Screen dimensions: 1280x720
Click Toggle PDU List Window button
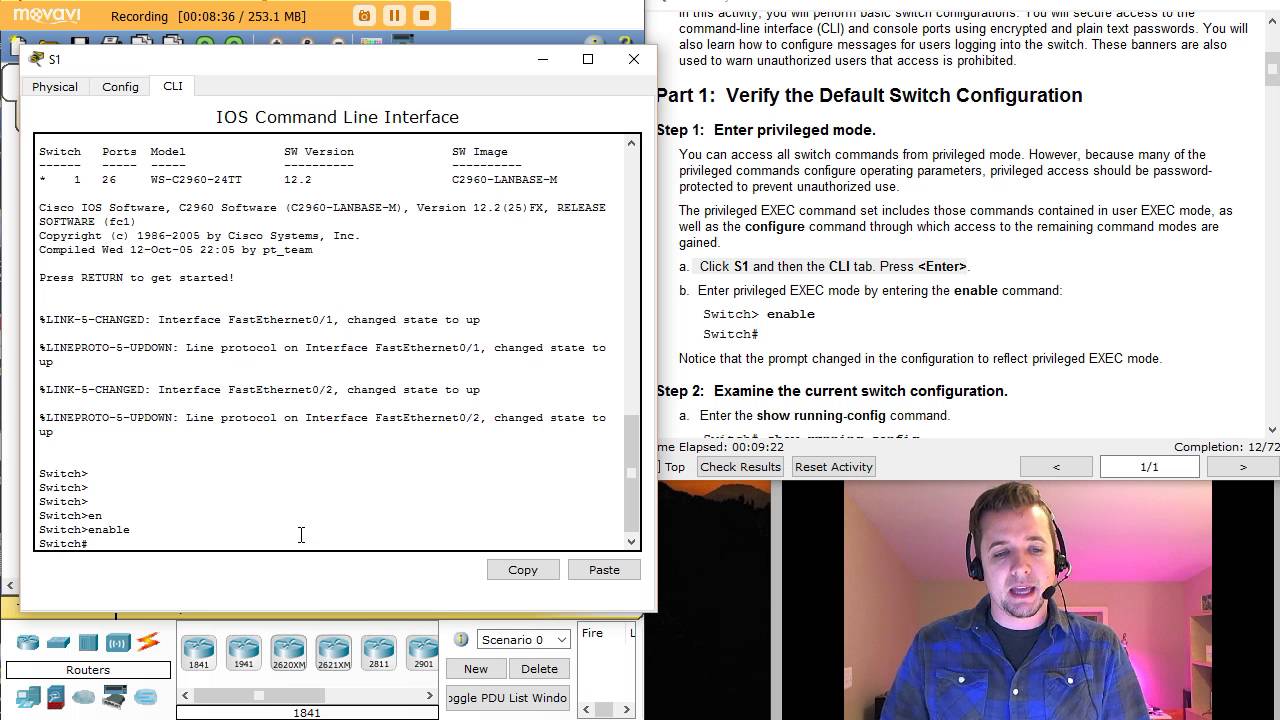point(508,698)
